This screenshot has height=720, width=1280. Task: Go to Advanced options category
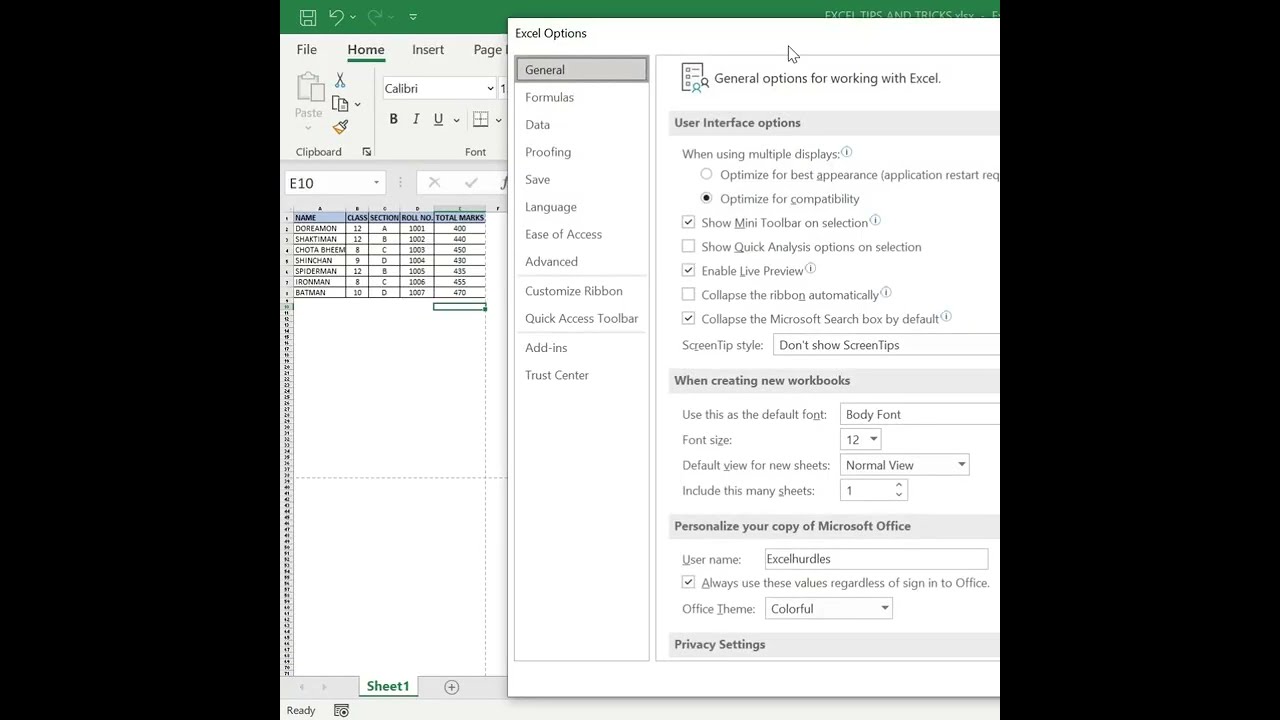pos(581,262)
